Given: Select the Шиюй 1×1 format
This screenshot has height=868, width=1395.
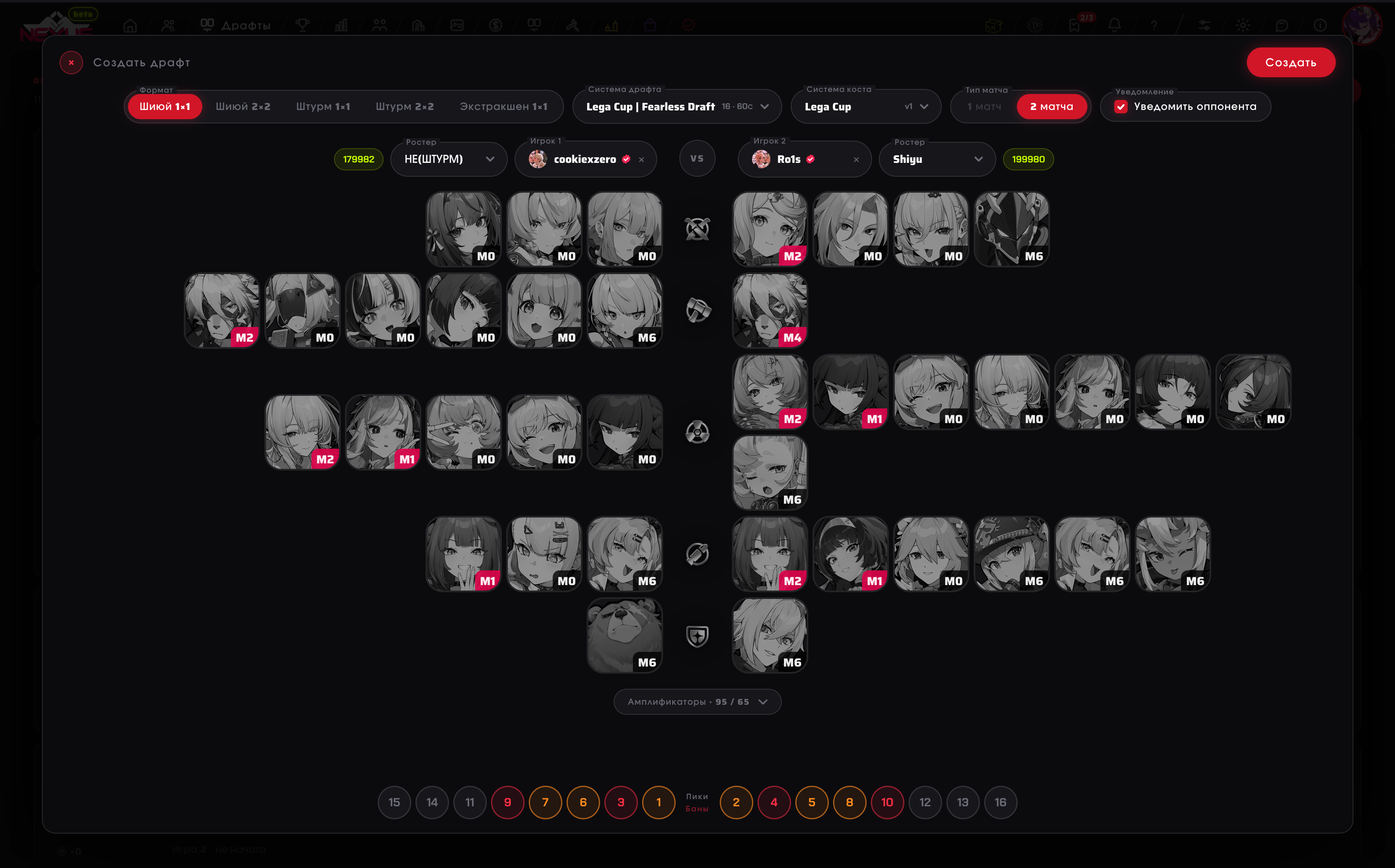Looking at the screenshot, I should (165, 107).
